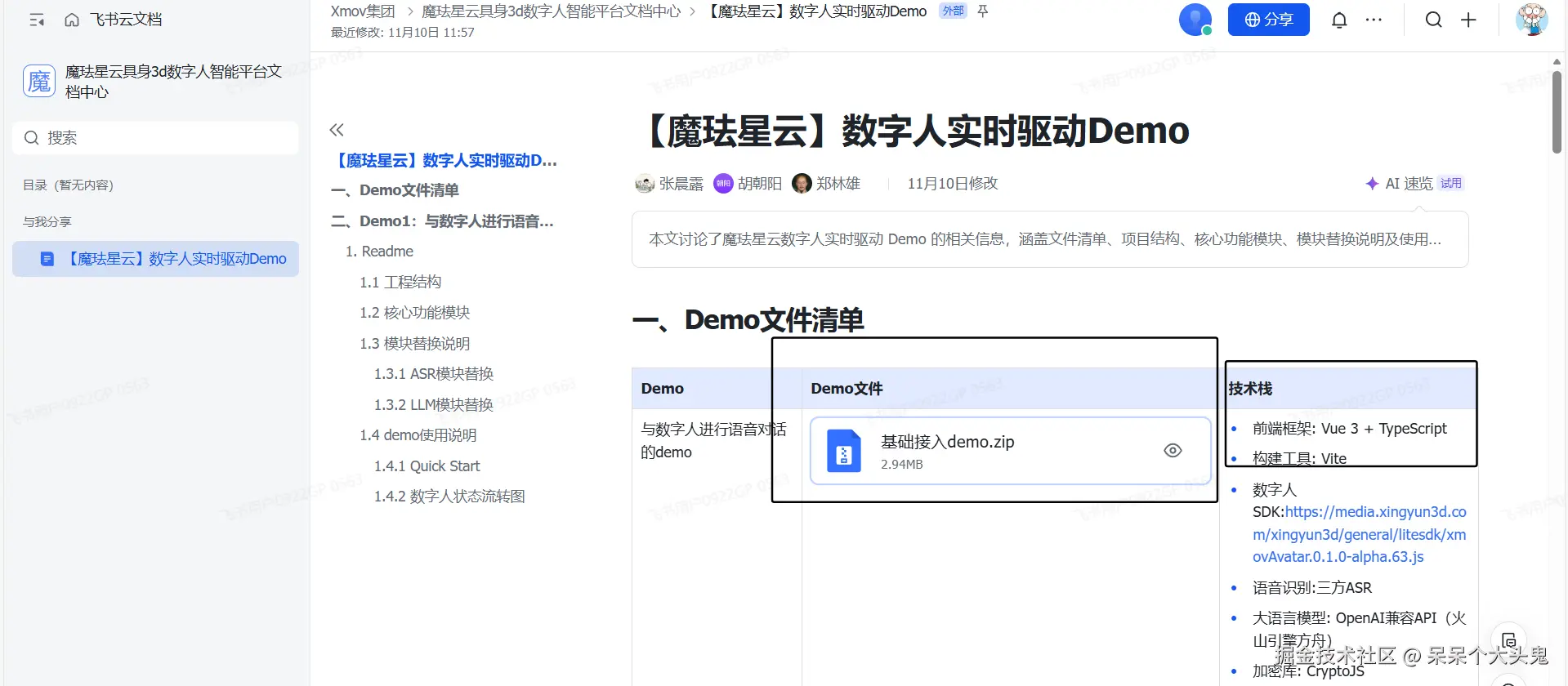The width and height of the screenshot is (1568, 686).
Task: Click 最近修改: 11月10日 11:57 text
Action: tap(402, 33)
